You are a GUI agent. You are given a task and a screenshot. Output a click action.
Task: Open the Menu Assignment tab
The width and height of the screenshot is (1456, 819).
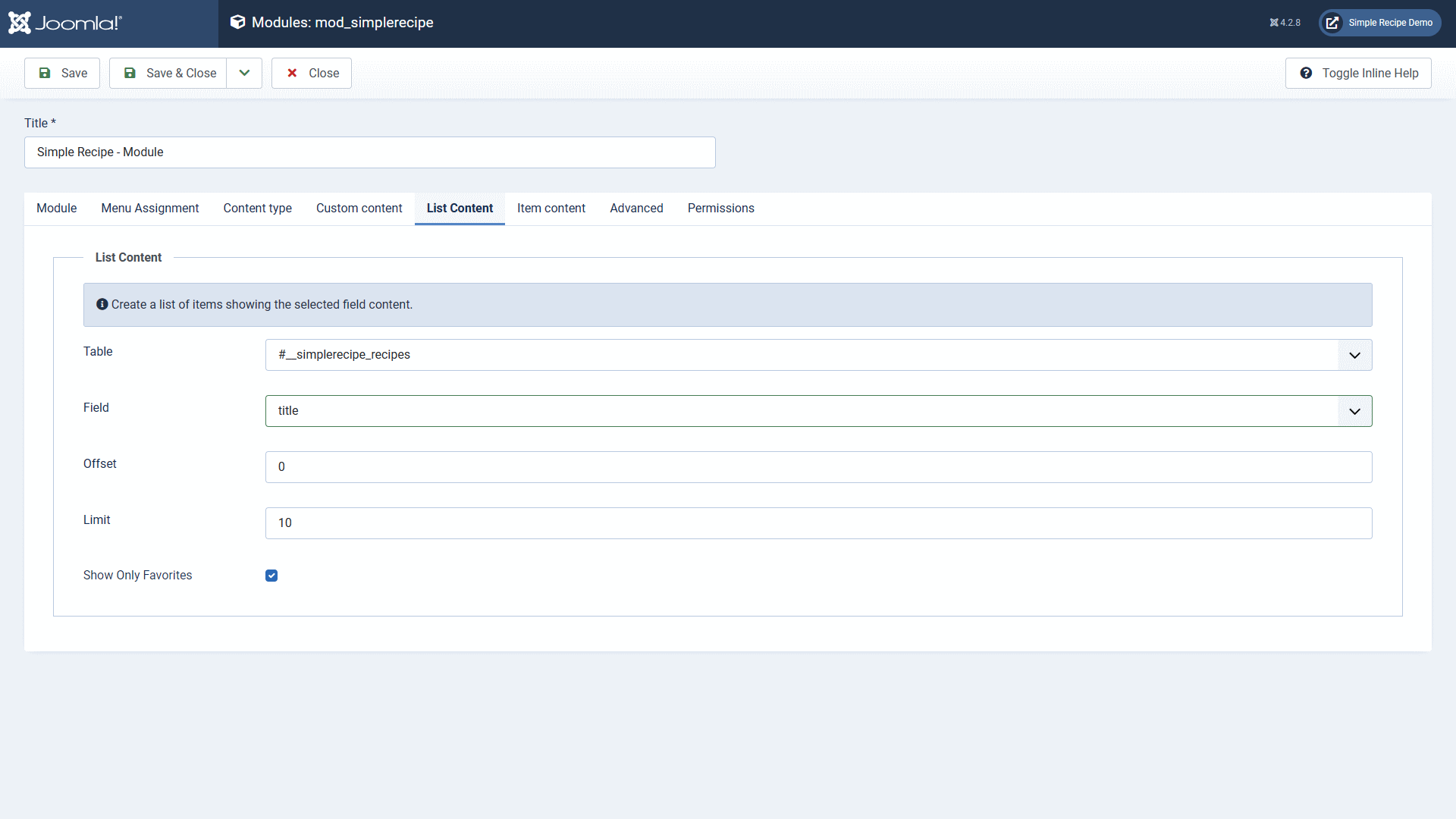[150, 209]
